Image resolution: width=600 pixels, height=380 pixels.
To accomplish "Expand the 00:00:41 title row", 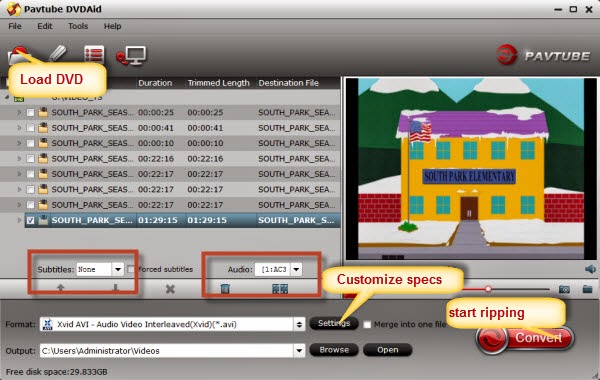I will click(x=19, y=128).
